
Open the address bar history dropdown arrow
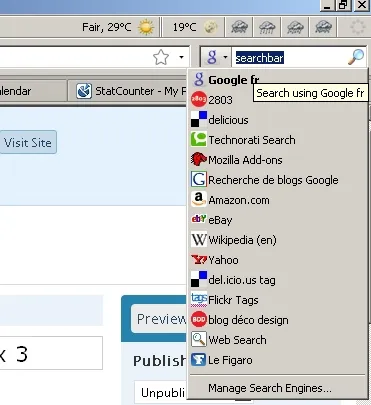click(x=181, y=57)
